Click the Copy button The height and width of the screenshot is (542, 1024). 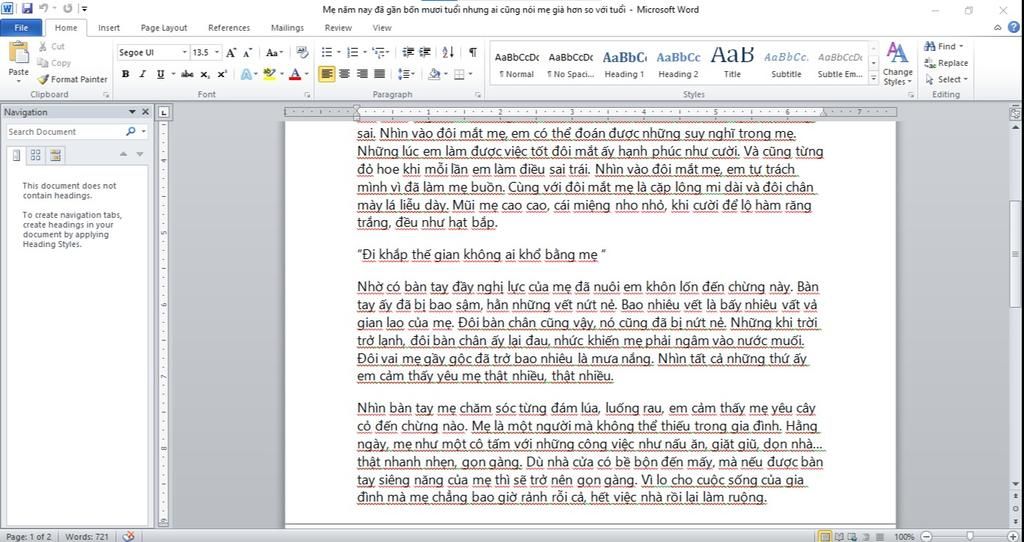54,63
